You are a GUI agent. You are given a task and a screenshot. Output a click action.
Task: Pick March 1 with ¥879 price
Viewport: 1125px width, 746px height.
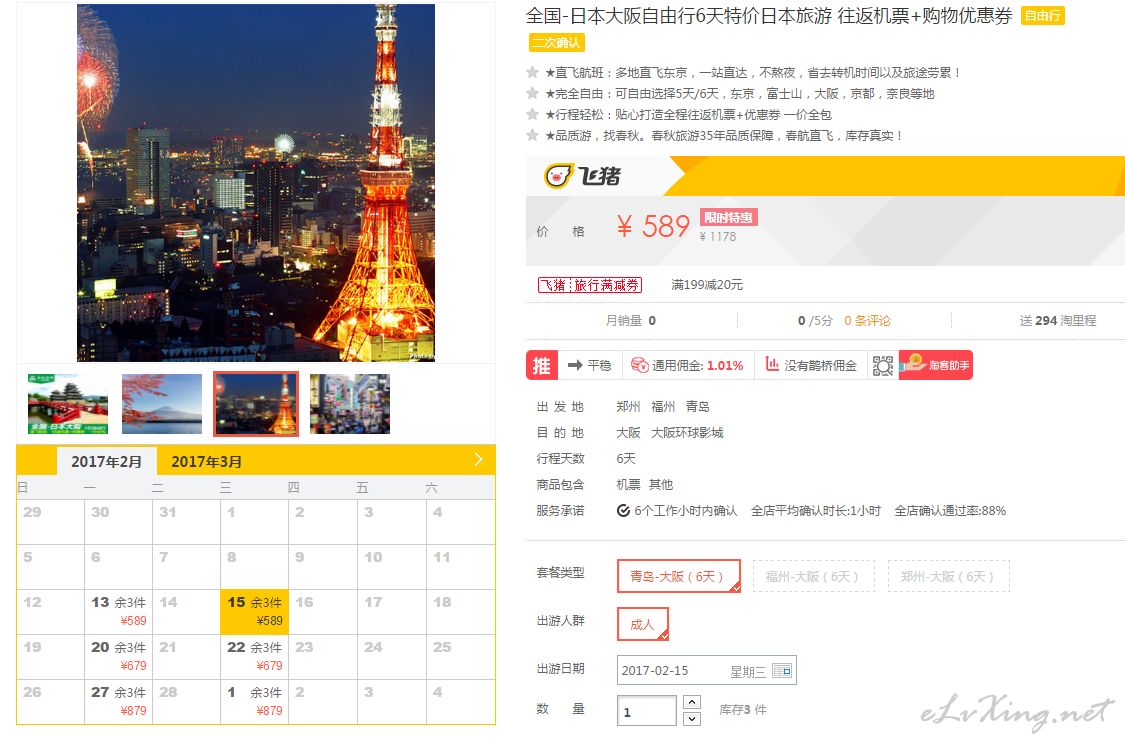(255, 702)
